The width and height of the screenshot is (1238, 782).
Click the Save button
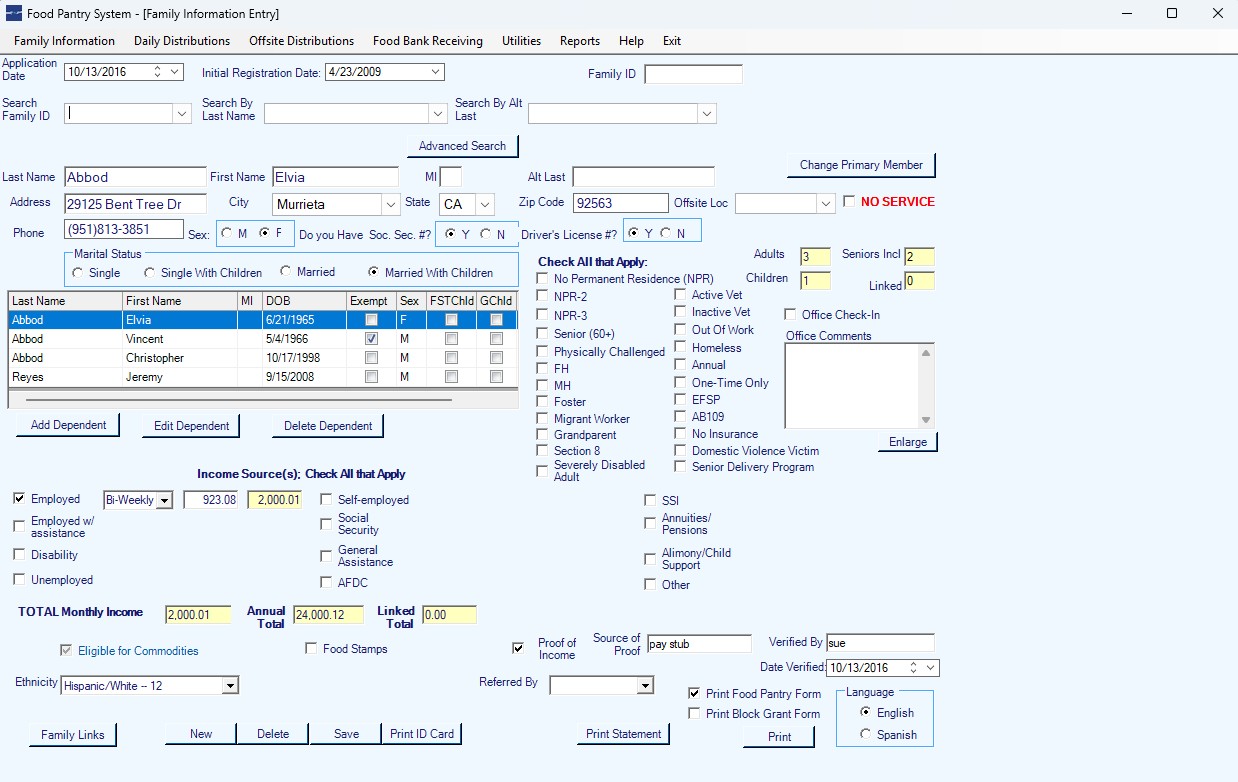click(346, 734)
